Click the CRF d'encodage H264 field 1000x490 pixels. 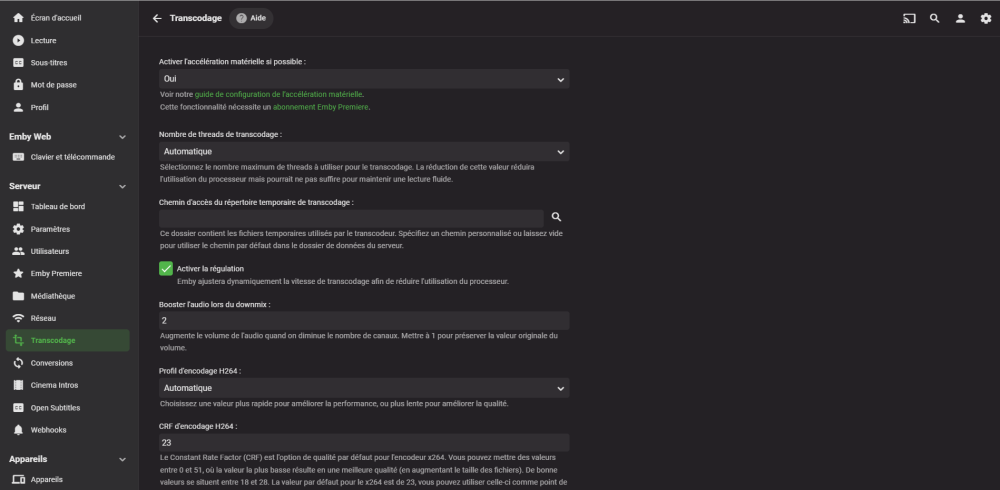(x=364, y=443)
